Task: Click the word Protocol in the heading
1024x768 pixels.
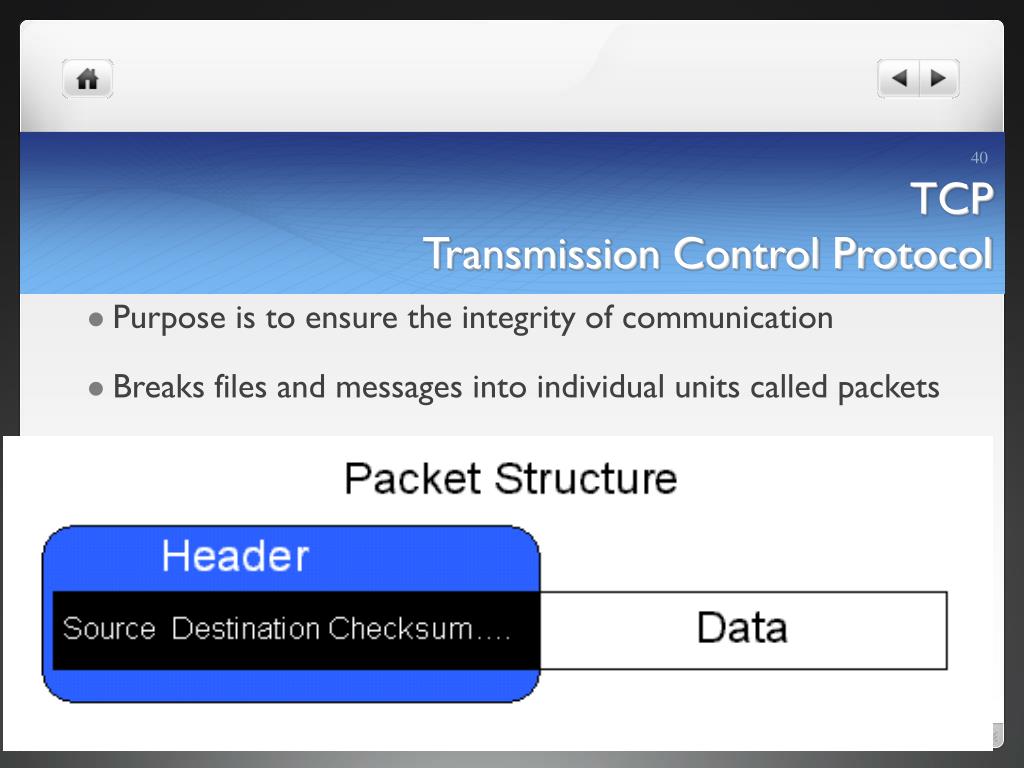Action: coord(913,253)
